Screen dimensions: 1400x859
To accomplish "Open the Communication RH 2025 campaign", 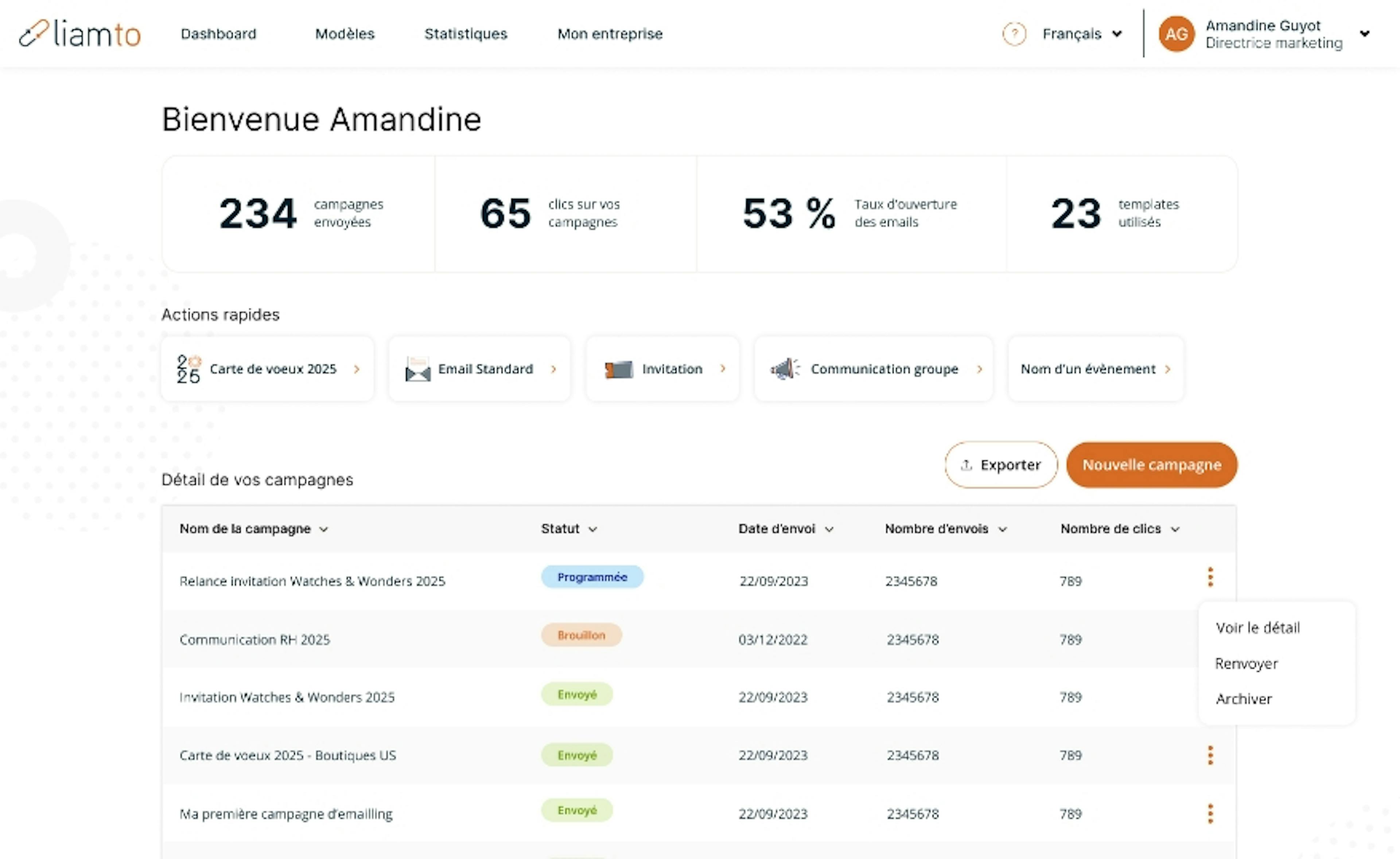I will 254,640.
